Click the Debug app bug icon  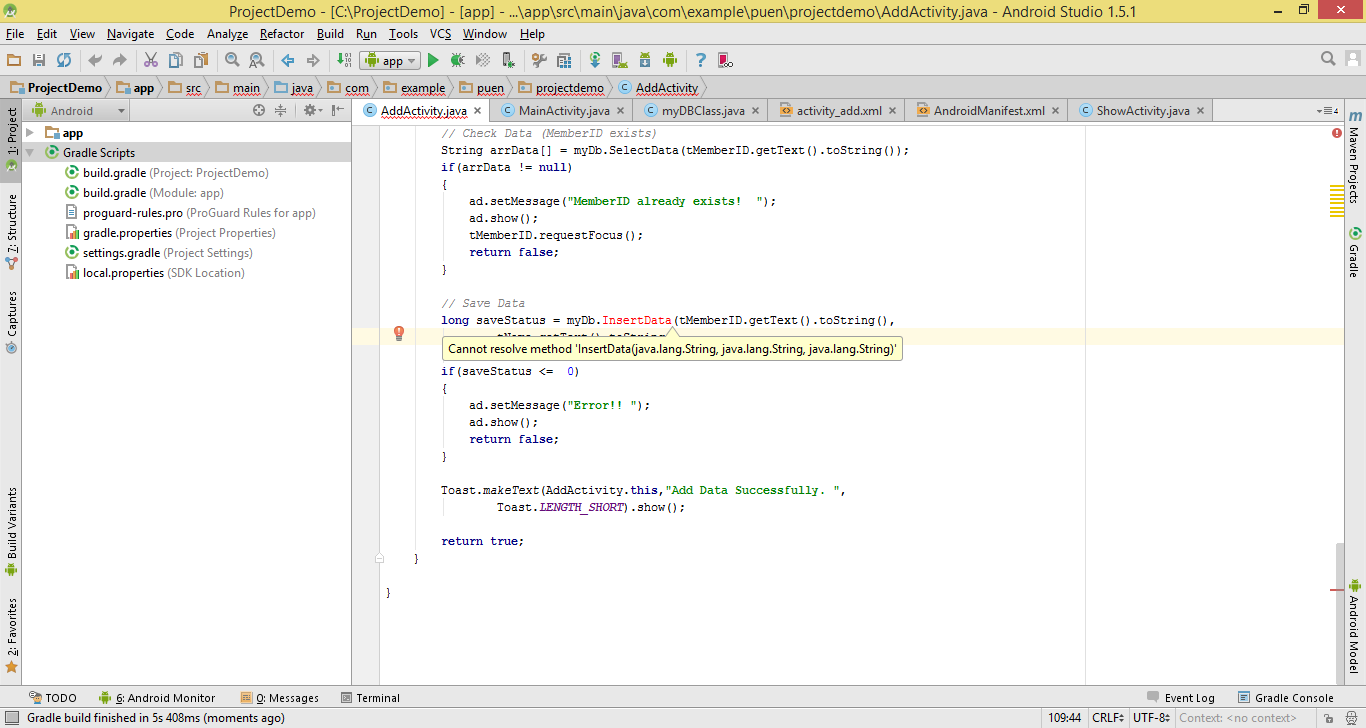click(x=458, y=60)
